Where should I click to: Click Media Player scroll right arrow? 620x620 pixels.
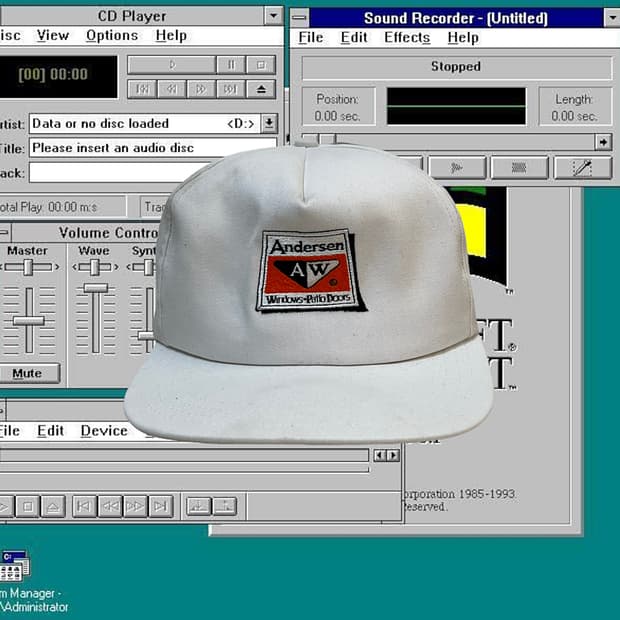coord(393,456)
